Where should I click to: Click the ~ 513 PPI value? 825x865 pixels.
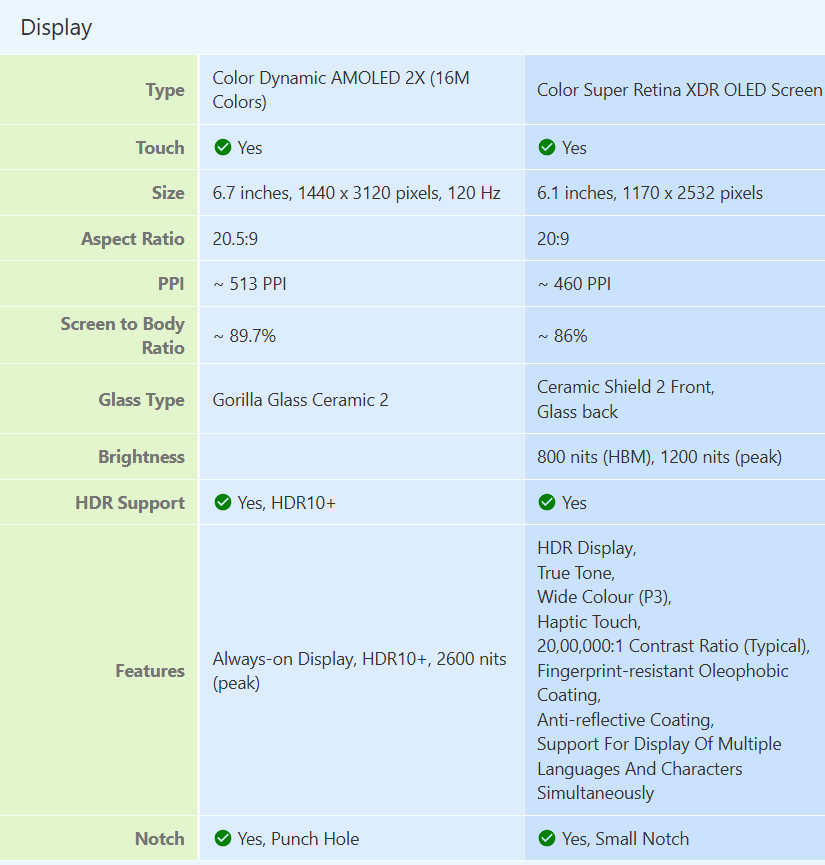coord(249,284)
